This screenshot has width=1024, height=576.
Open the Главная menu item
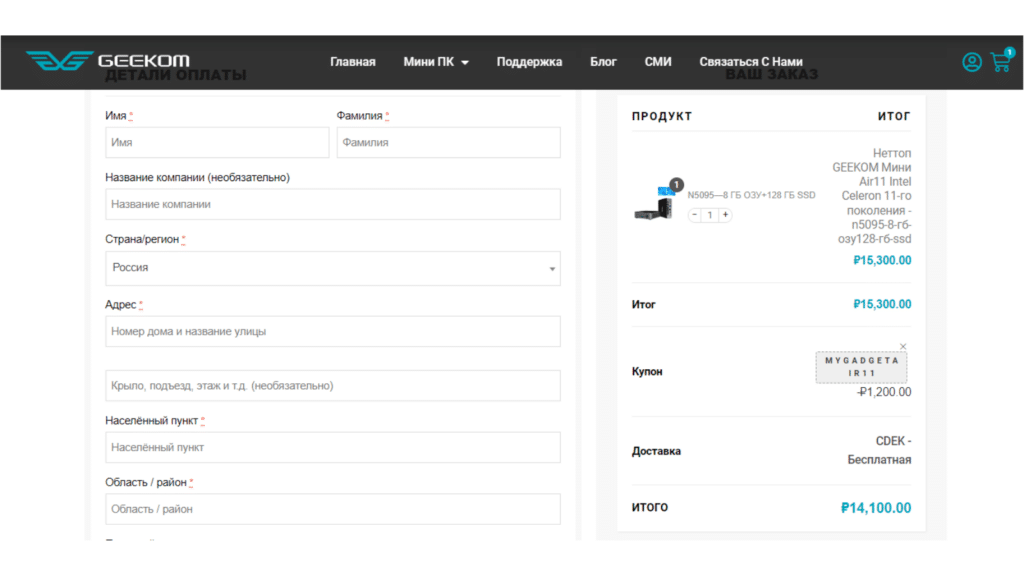coord(353,62)
